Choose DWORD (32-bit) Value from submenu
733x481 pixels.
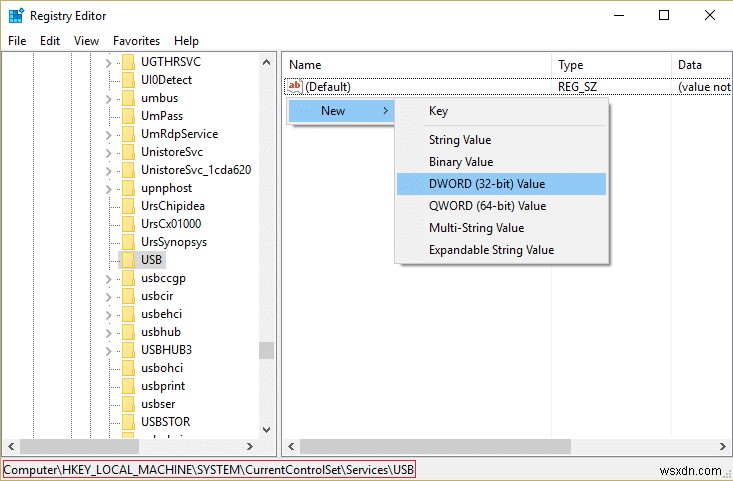click(501, 184)
